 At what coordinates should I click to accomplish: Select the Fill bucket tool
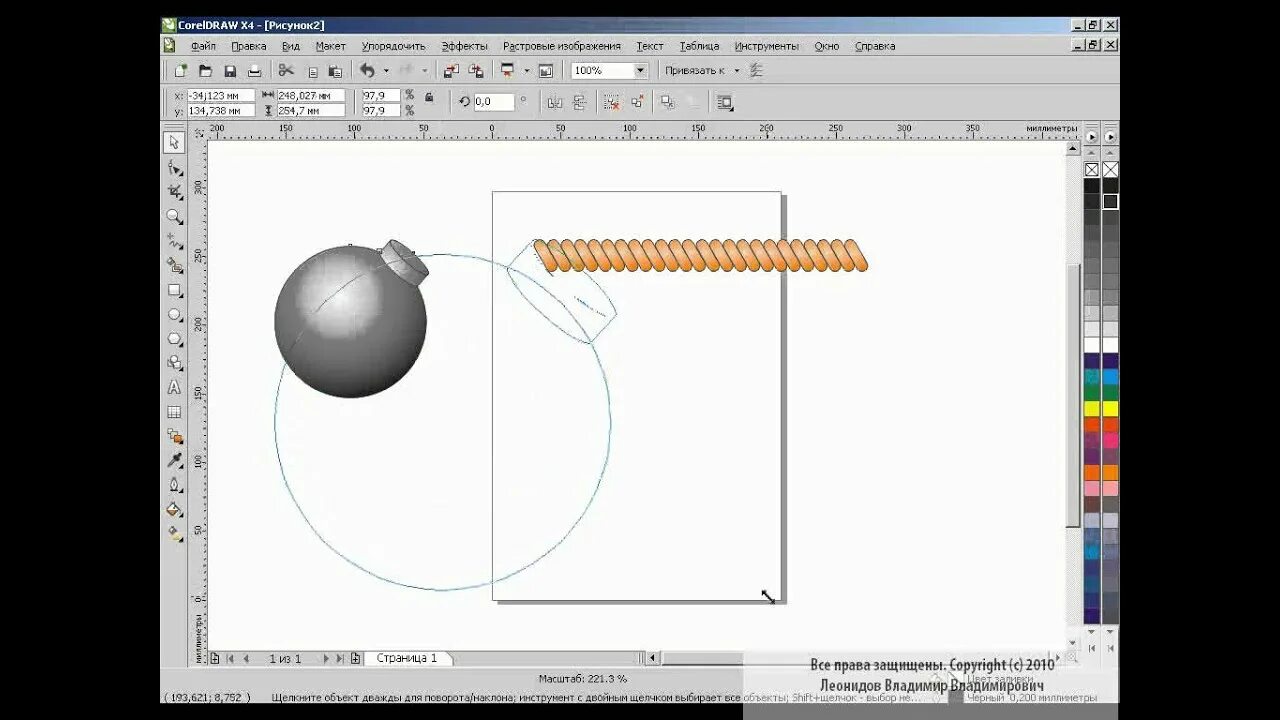(174, 510)
